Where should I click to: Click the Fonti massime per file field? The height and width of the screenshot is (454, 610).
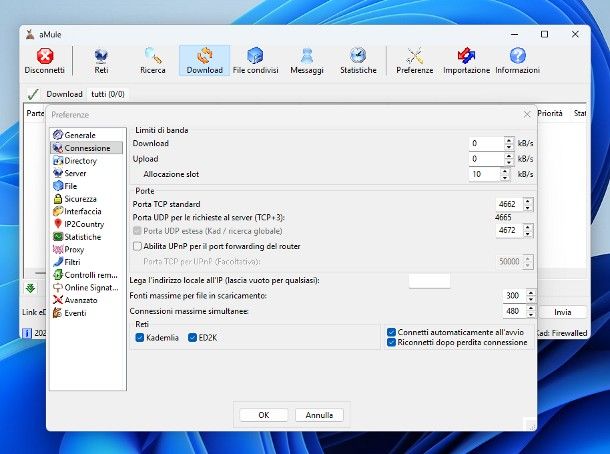[514, 296]
